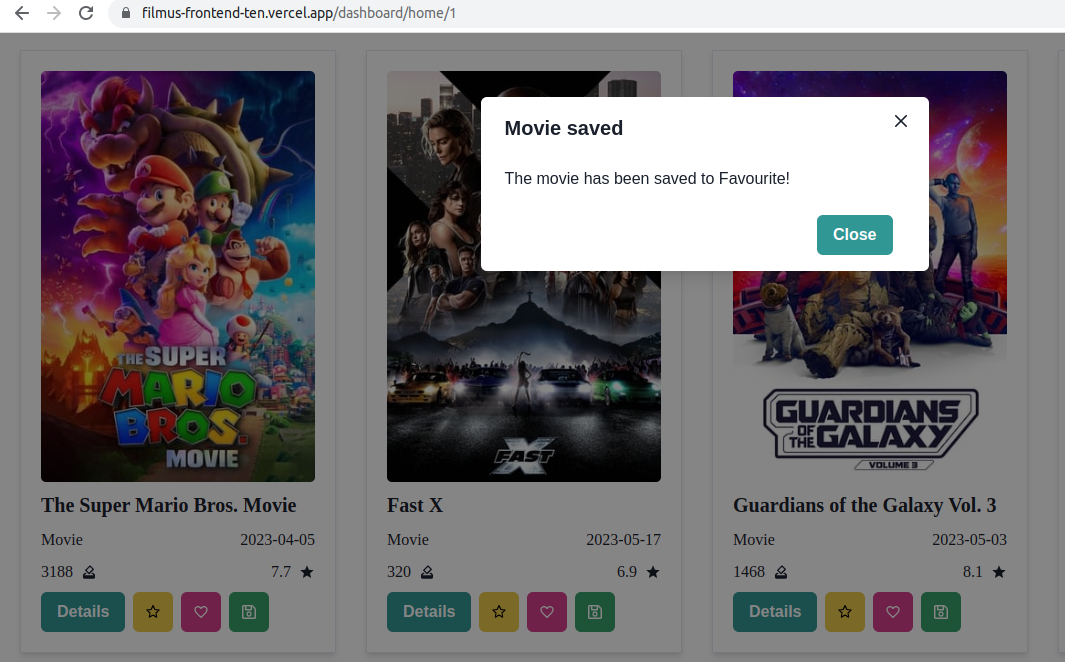
Task: Click the vote count icon next to 3188
Action: pyautogui.click(x=89, y=572)
